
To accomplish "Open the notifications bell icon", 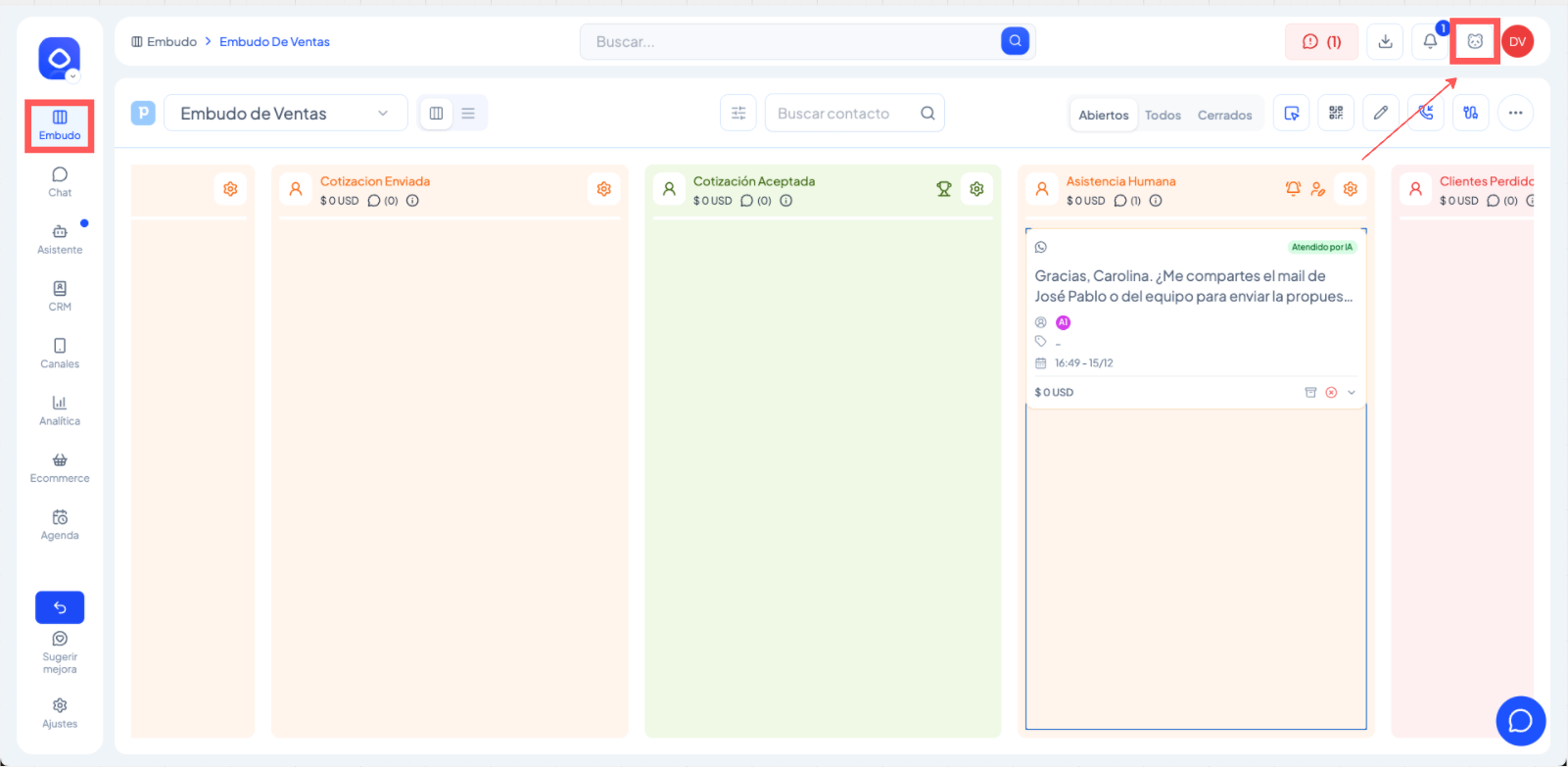I will point(1430,41).
